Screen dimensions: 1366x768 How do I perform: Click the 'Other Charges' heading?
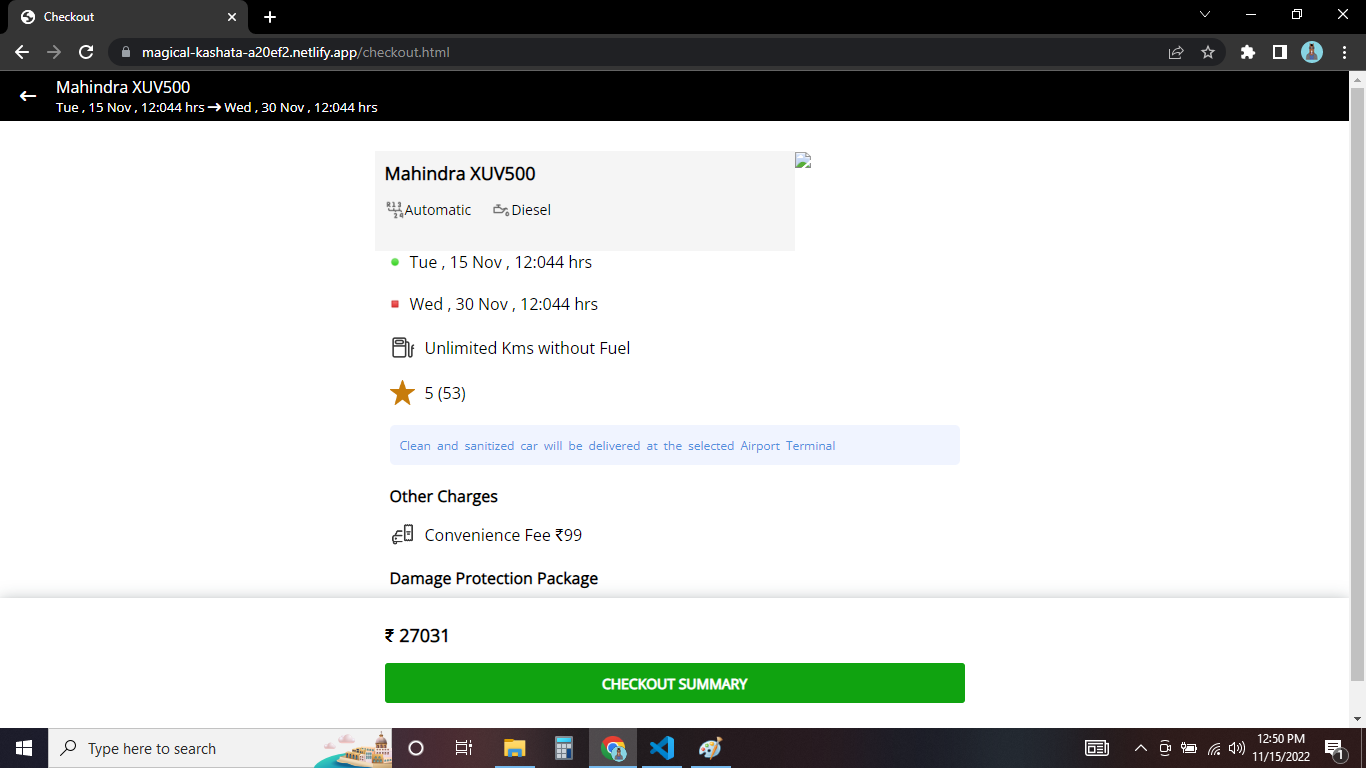pyautogui.click(x=444, y=496)
